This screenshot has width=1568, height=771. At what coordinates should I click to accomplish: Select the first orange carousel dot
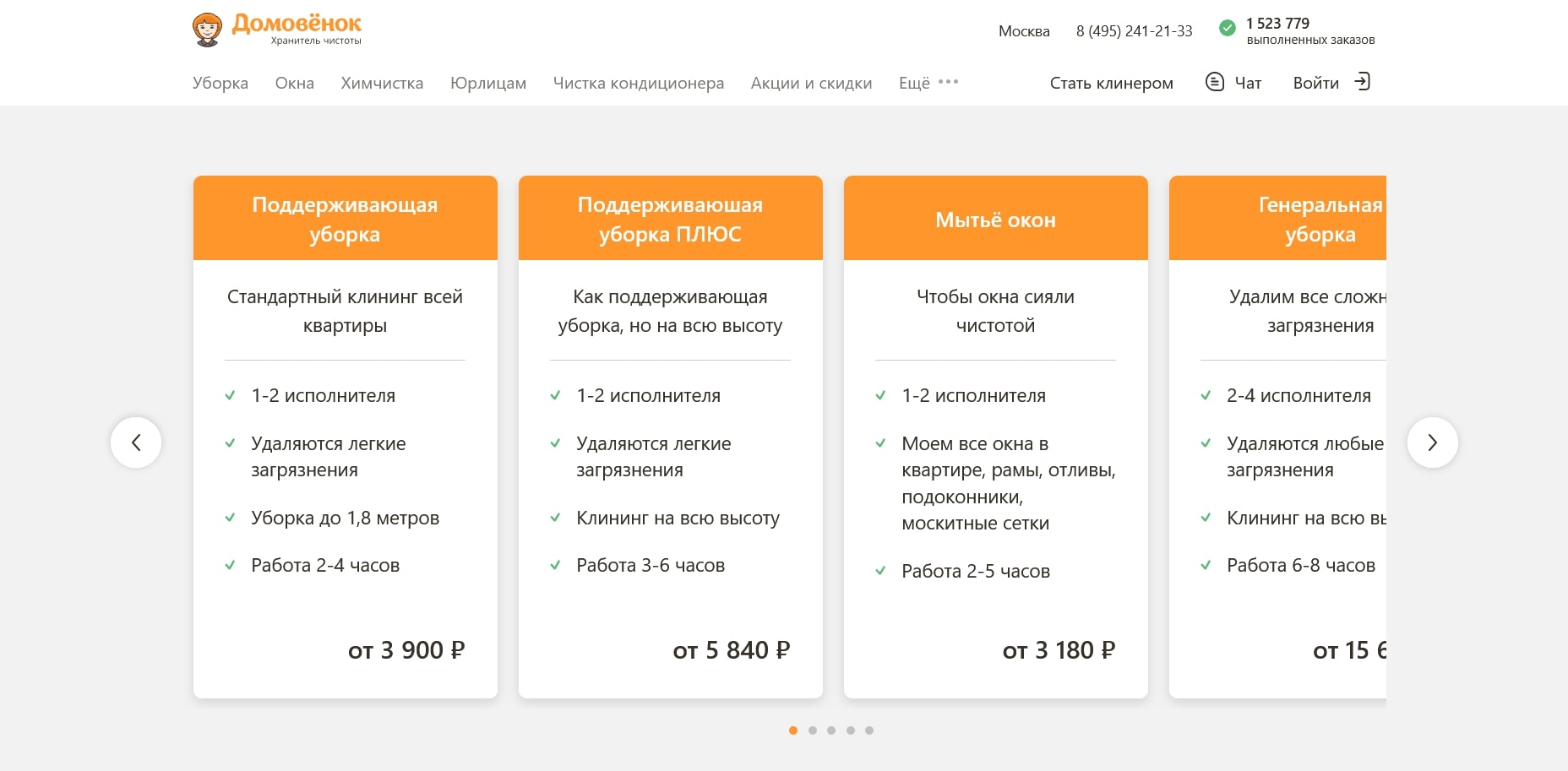pos(793,730)
